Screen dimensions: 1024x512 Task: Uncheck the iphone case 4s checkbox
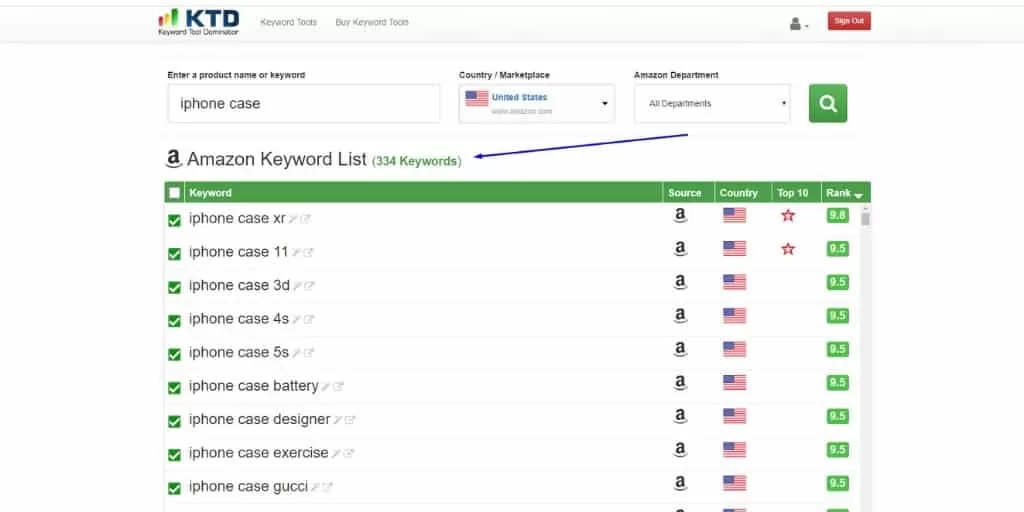(174, 321)
